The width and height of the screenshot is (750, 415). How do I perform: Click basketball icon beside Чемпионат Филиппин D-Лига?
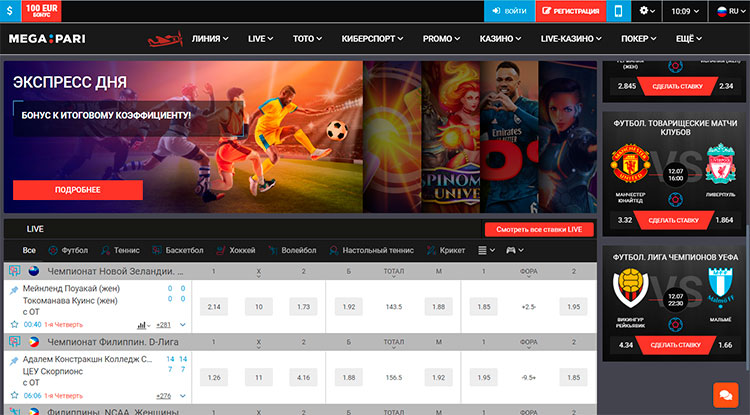pos(14,342)
